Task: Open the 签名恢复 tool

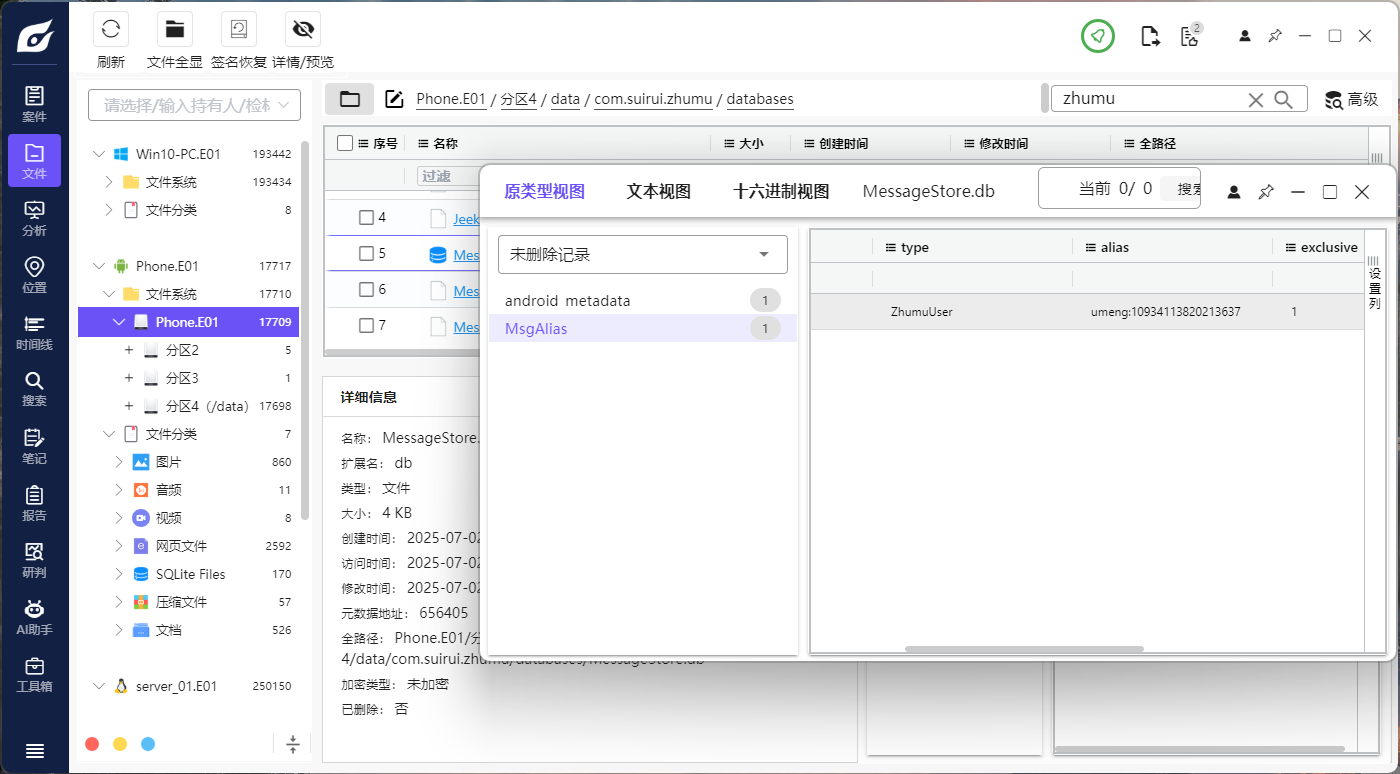Action: click(x=239, y=29)
